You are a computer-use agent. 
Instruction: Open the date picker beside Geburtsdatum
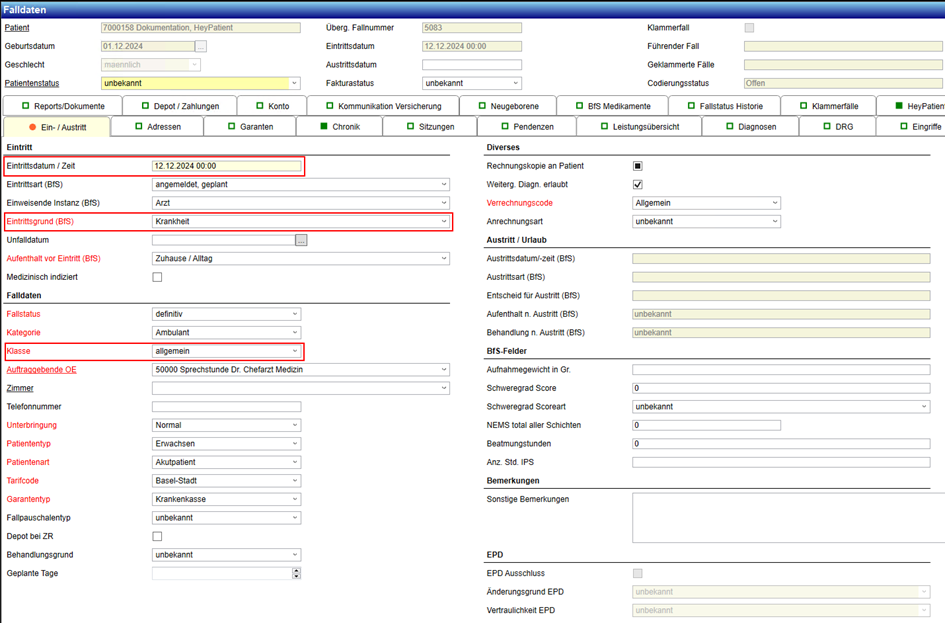201,46
